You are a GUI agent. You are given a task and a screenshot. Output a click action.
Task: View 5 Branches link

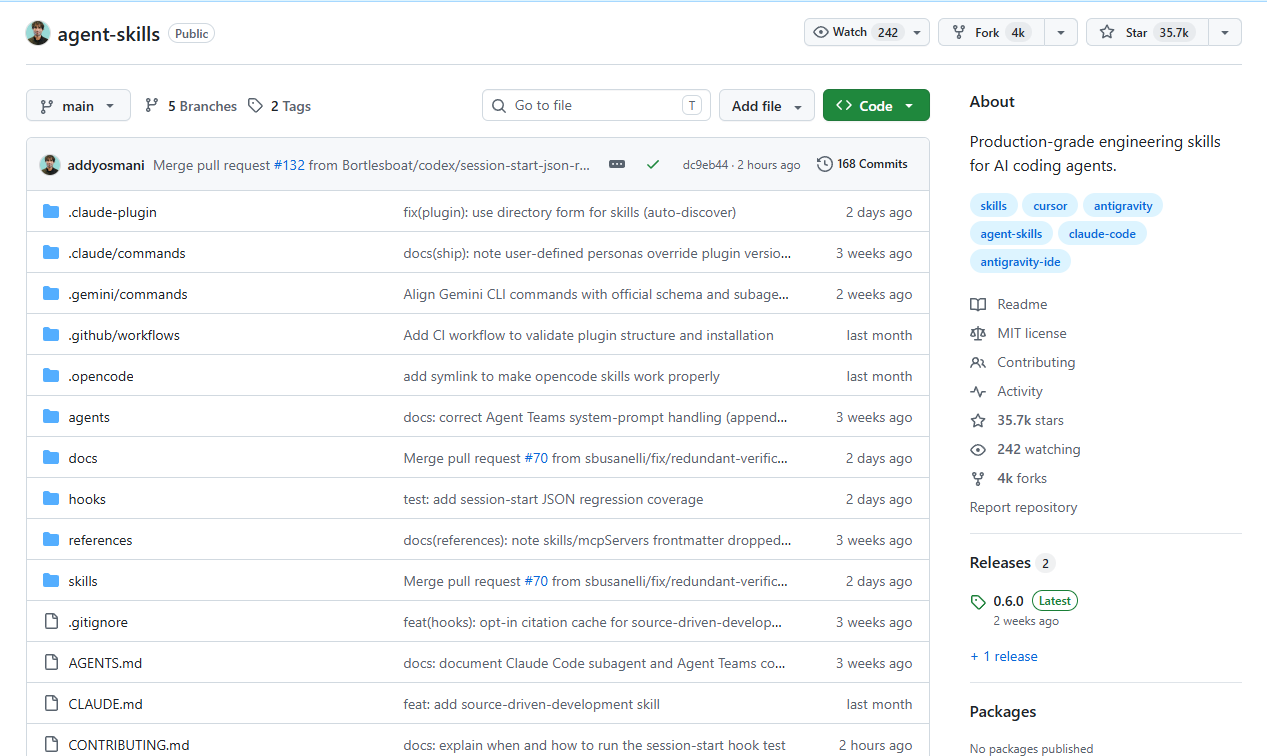coord(191,106)
